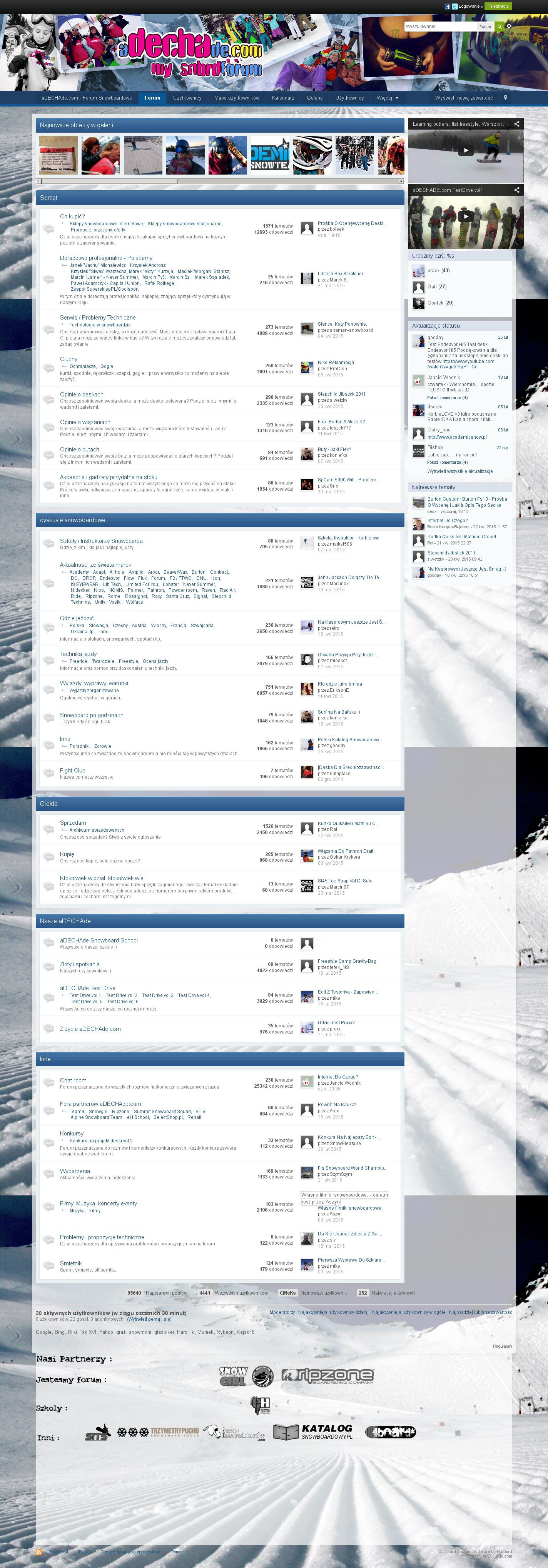This screenshot has height=1568, width=548.
Task: Click the Logowanie link
Action: 470,6
